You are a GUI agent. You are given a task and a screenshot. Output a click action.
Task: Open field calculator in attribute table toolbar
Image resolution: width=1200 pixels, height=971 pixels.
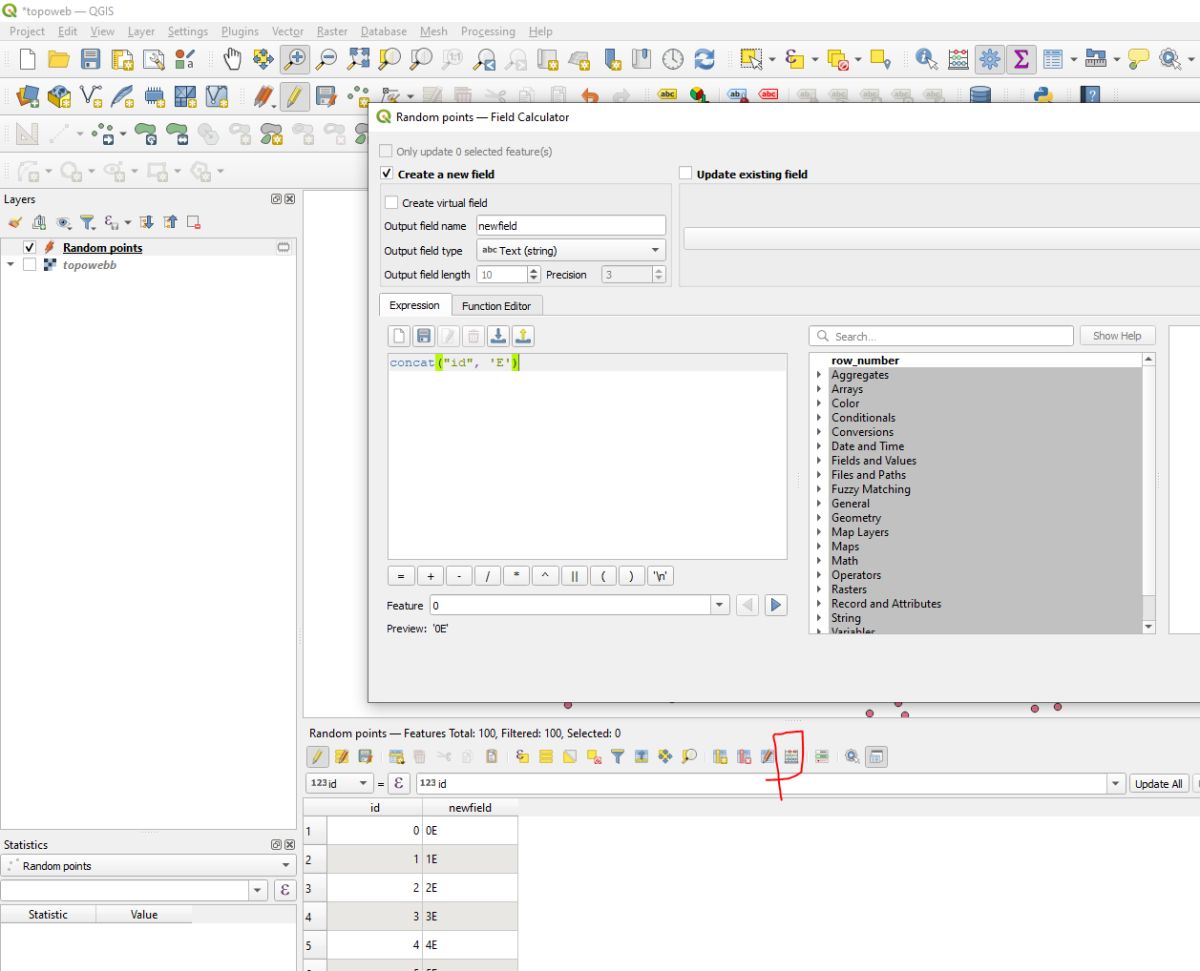[791, 757]
